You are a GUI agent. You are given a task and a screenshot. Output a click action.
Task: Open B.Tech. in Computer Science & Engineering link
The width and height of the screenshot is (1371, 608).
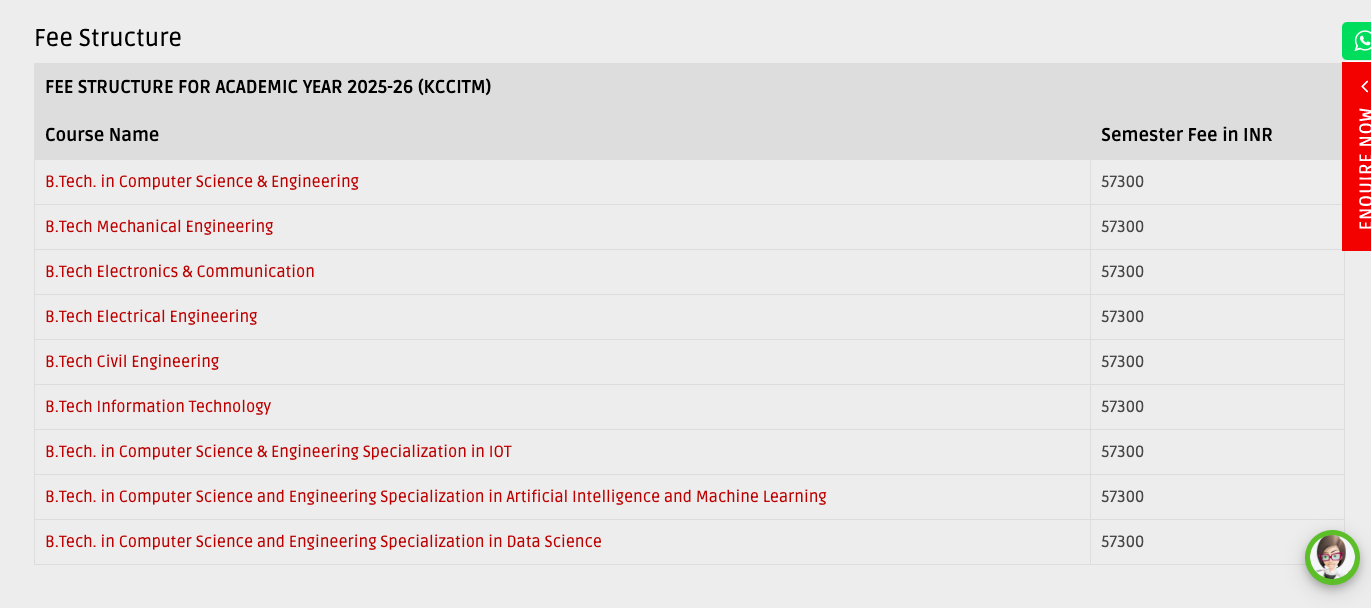click(x=202, y=182)
